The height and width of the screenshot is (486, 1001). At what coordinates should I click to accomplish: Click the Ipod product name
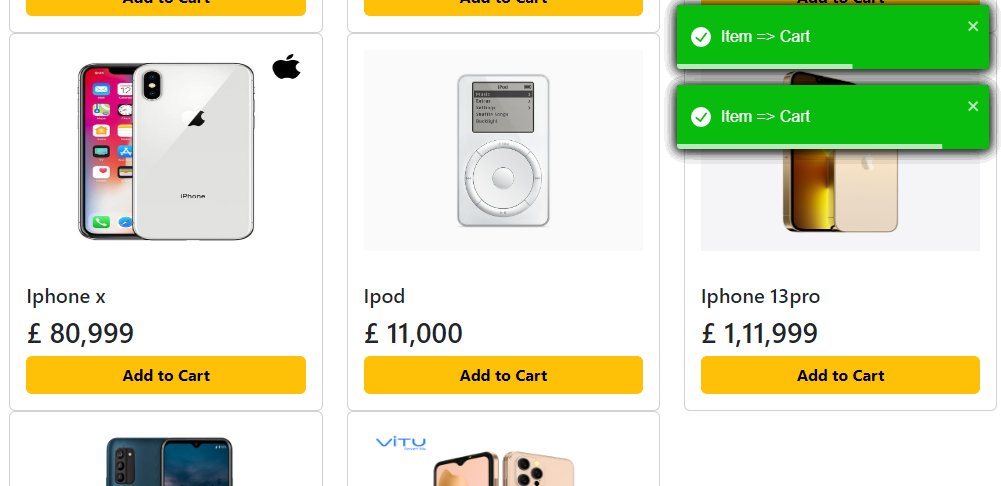384,296
